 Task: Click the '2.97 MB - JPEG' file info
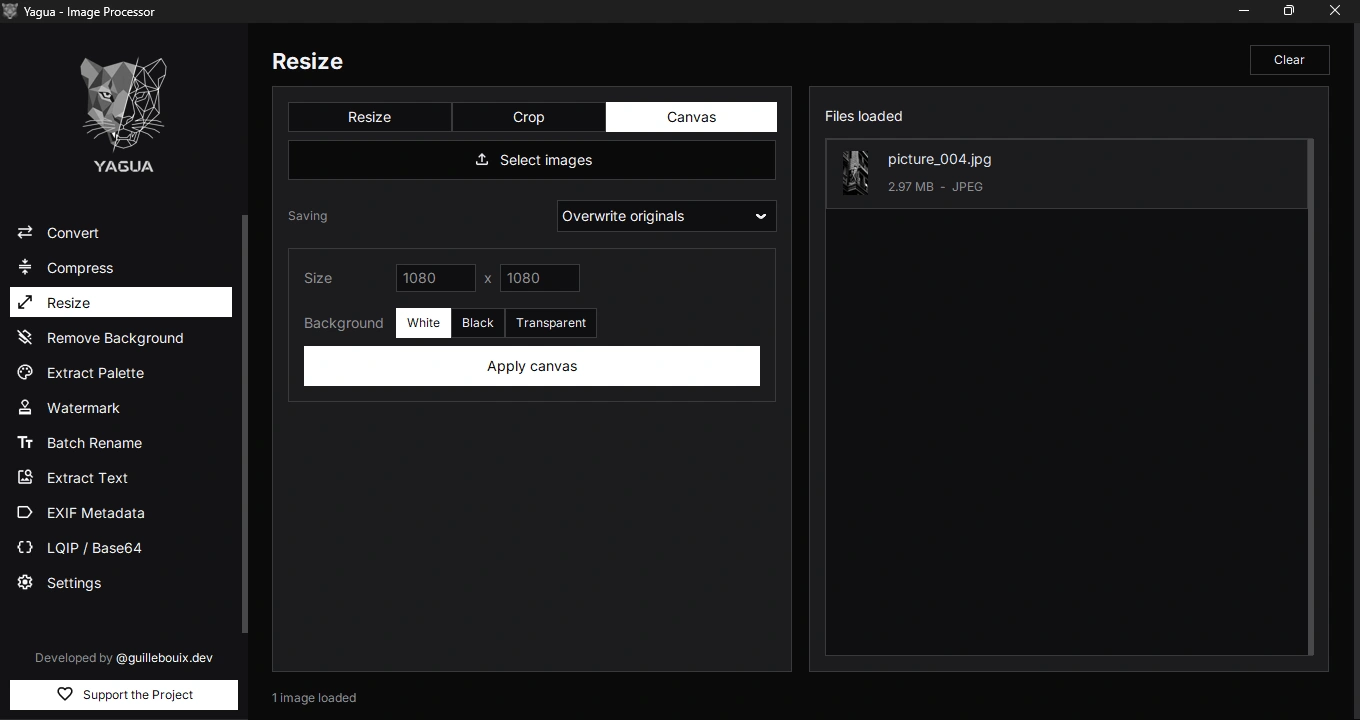935,187
